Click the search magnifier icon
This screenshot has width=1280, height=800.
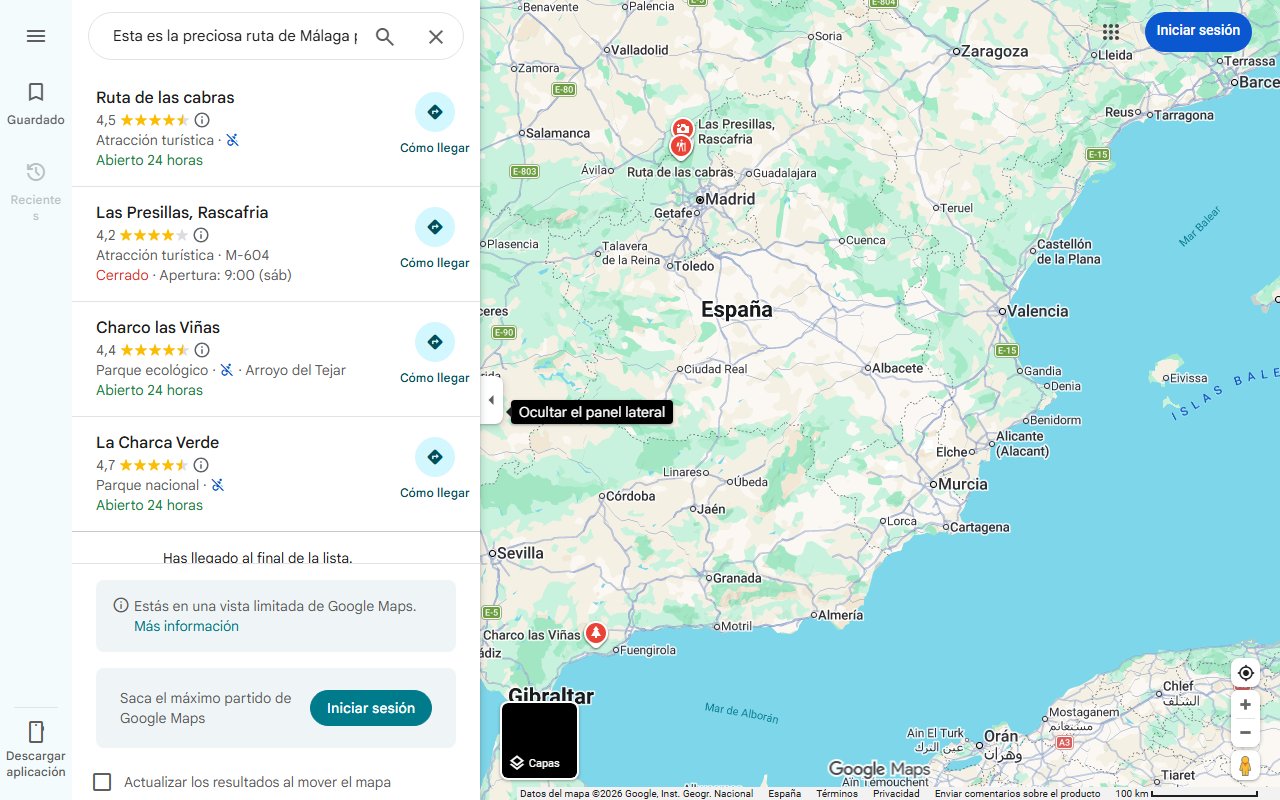385,36
